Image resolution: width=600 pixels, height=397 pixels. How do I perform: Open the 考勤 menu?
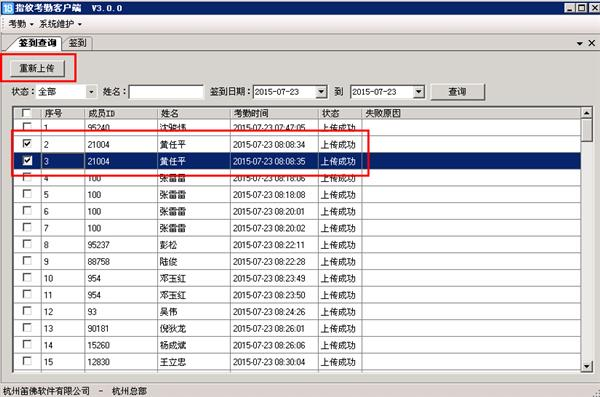click(x=21, y=24)
